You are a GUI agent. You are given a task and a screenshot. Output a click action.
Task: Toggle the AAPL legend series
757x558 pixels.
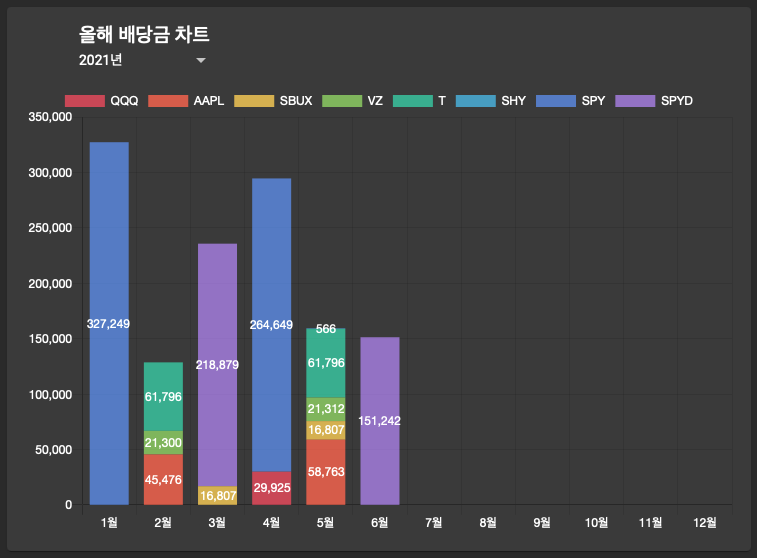[186, 101]
